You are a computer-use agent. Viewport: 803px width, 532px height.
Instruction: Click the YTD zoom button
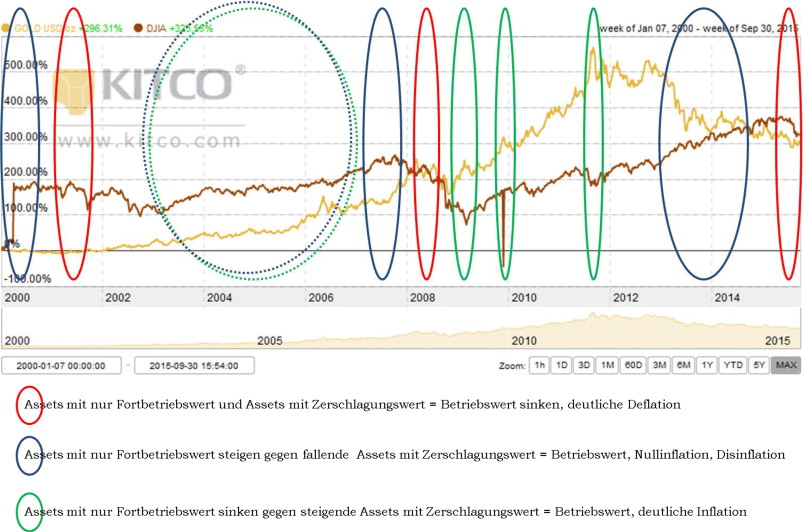click(733, 365)
